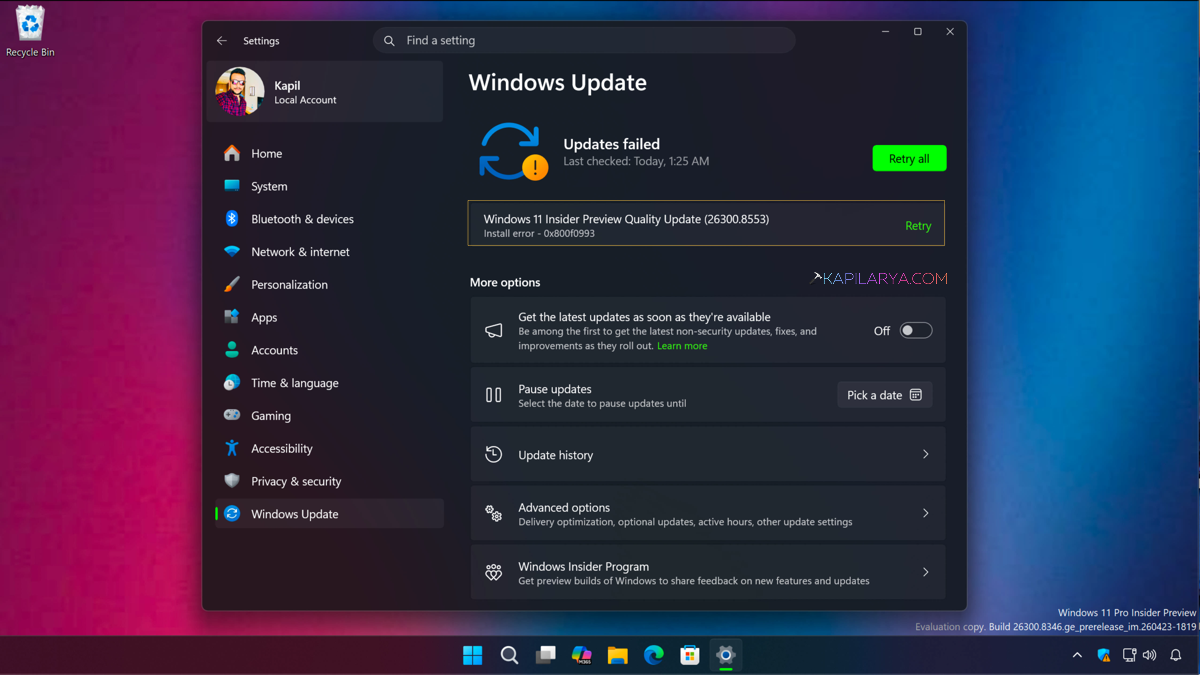
Task: Open the Privacy & security shield icon
Action: (x=232, y=481)
